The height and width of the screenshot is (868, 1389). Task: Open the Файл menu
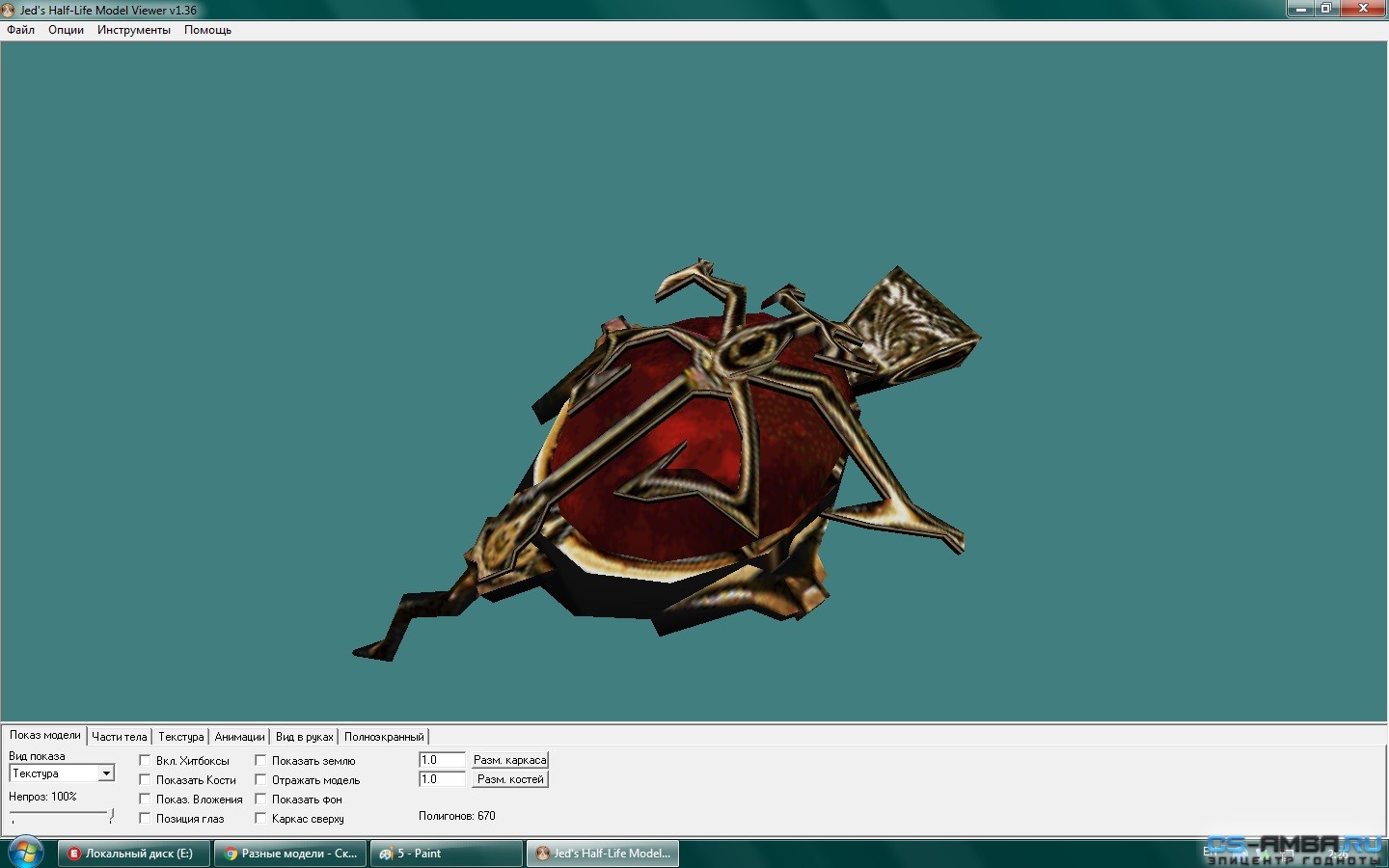(20, 30)
